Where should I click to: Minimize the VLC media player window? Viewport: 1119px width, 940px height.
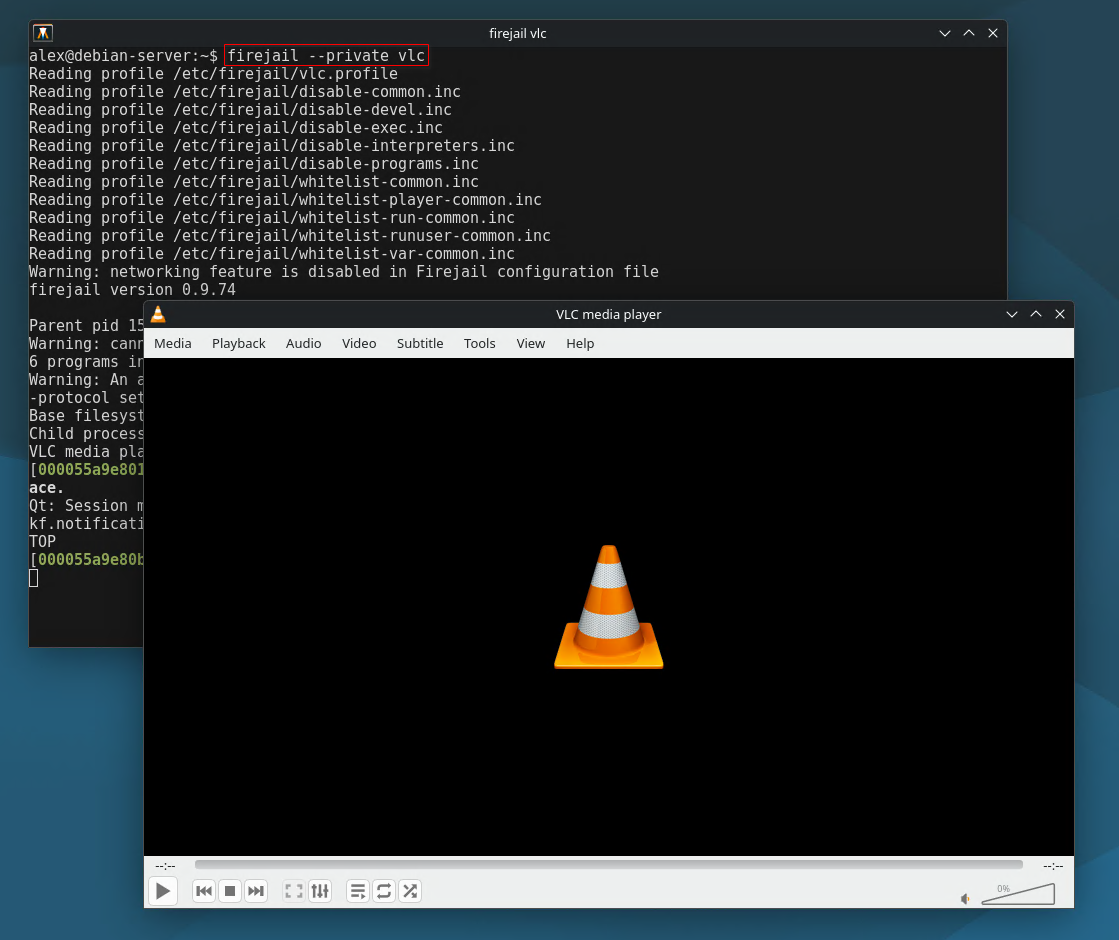(1012, 314)
